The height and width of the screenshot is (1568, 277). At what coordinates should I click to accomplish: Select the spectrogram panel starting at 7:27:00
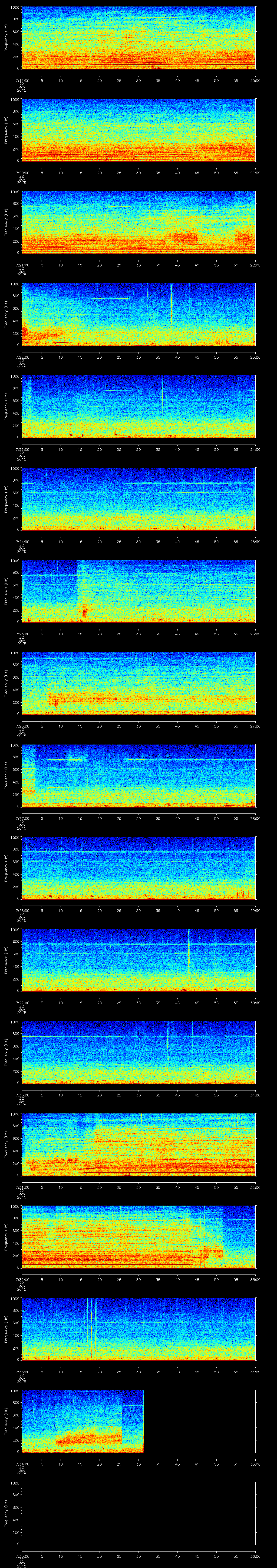coord(139,776)
